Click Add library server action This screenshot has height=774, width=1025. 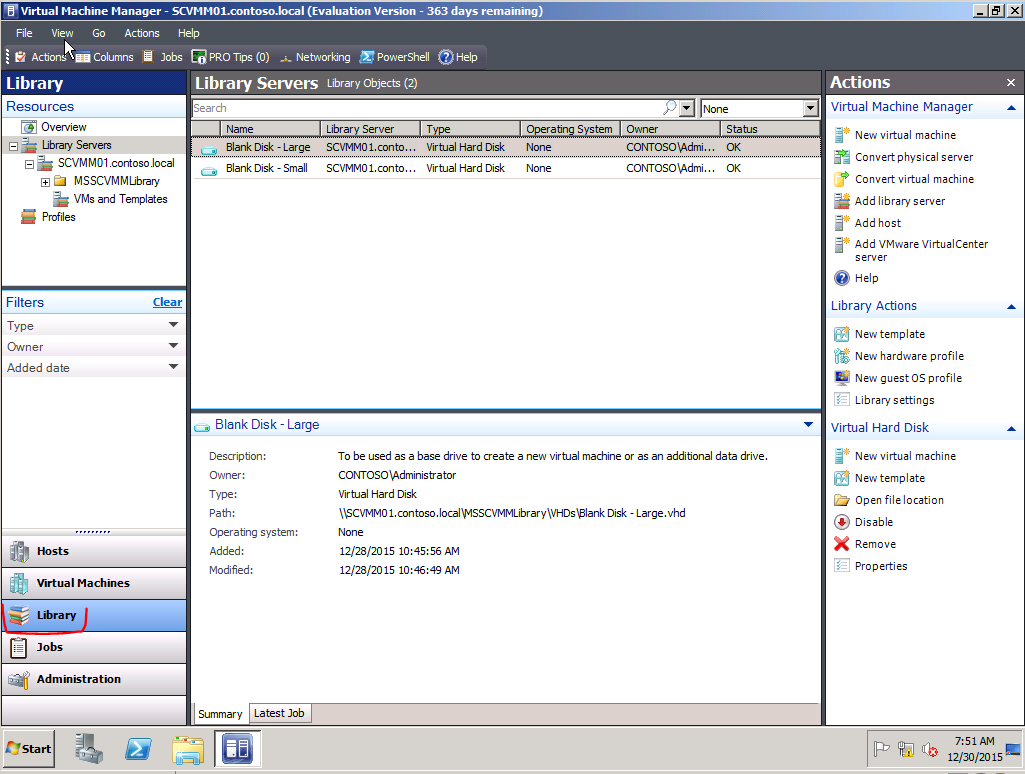pyautogui.click(x=890, y=201)
